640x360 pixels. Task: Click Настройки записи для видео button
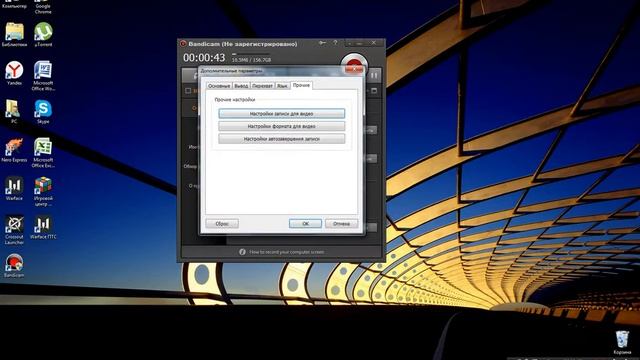281,113
